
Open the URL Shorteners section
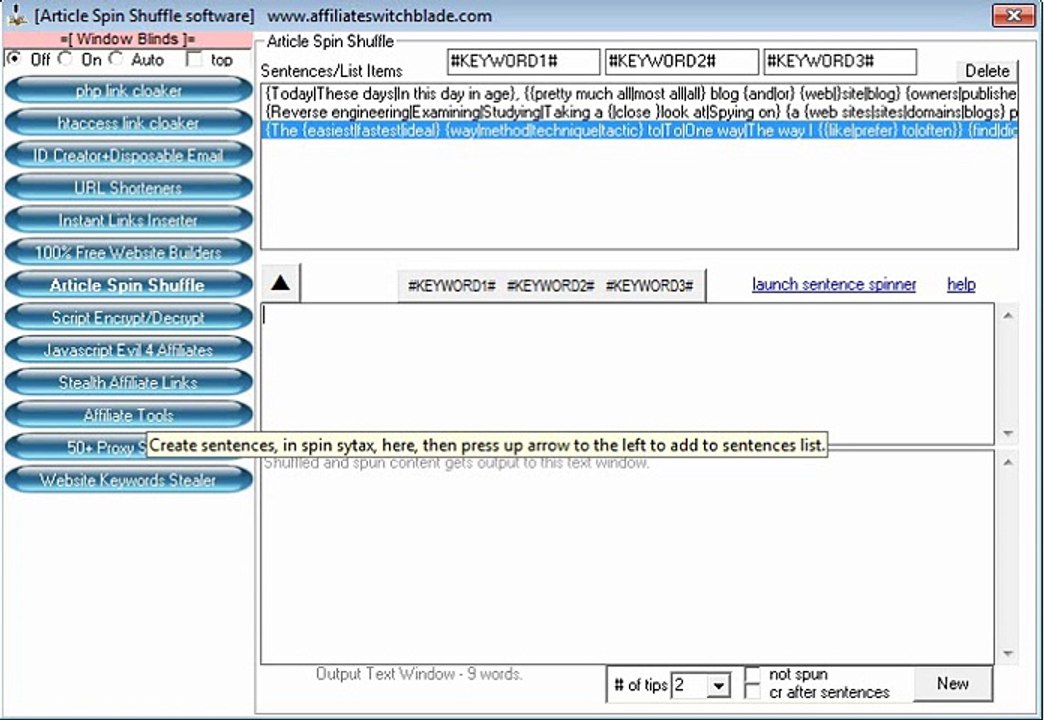[128, 188]
